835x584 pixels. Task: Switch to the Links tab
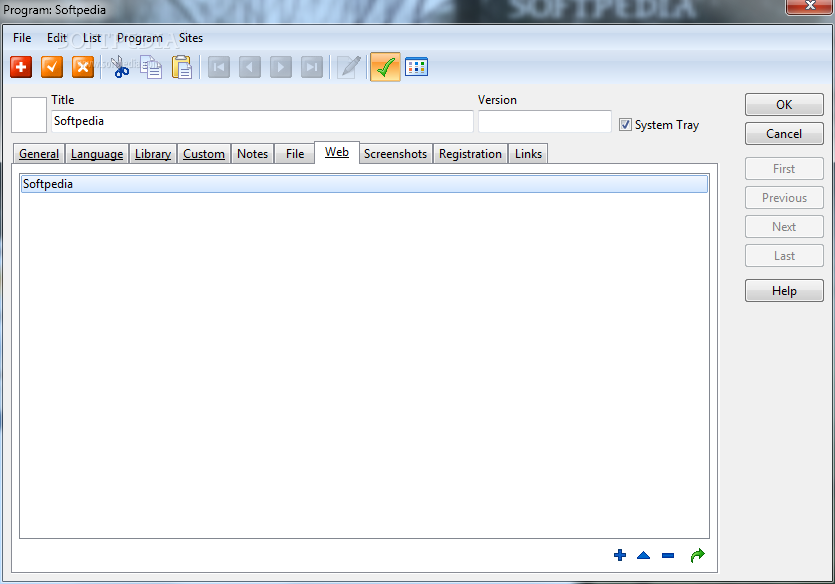tap(528, 154)
